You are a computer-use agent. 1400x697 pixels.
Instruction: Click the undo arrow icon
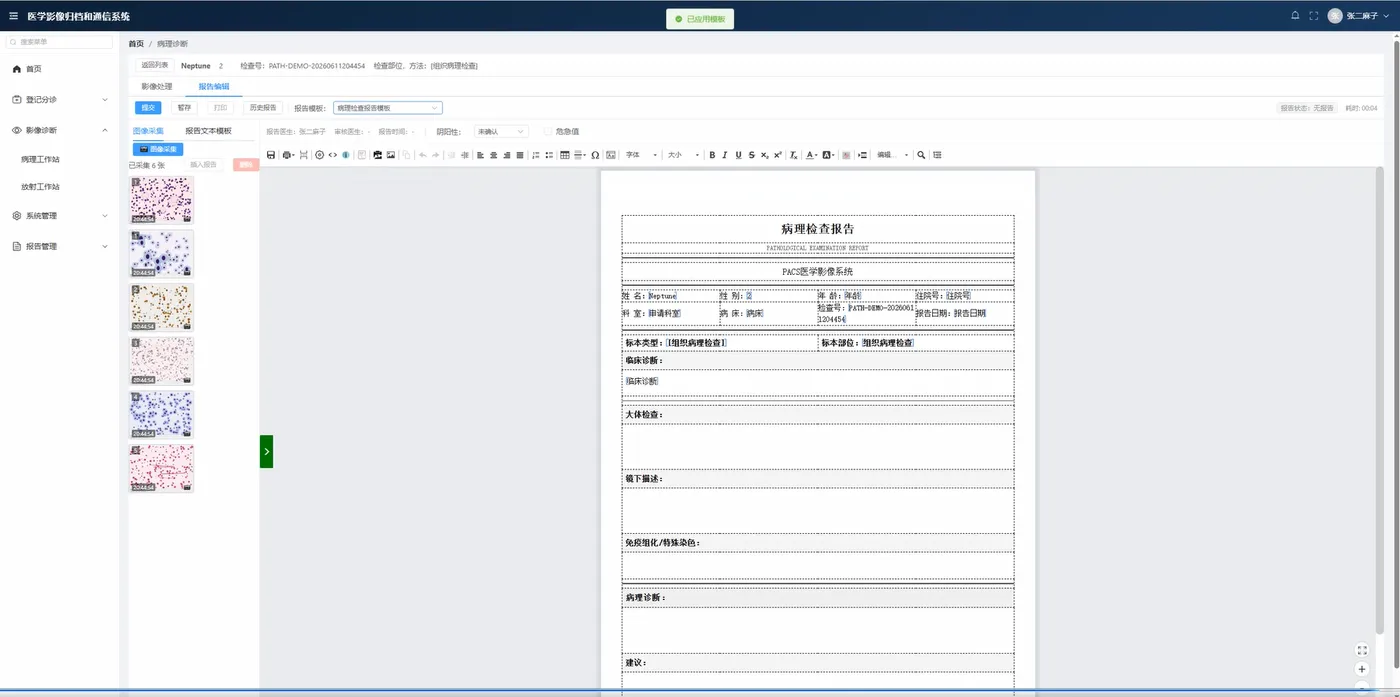pos(422,155)
